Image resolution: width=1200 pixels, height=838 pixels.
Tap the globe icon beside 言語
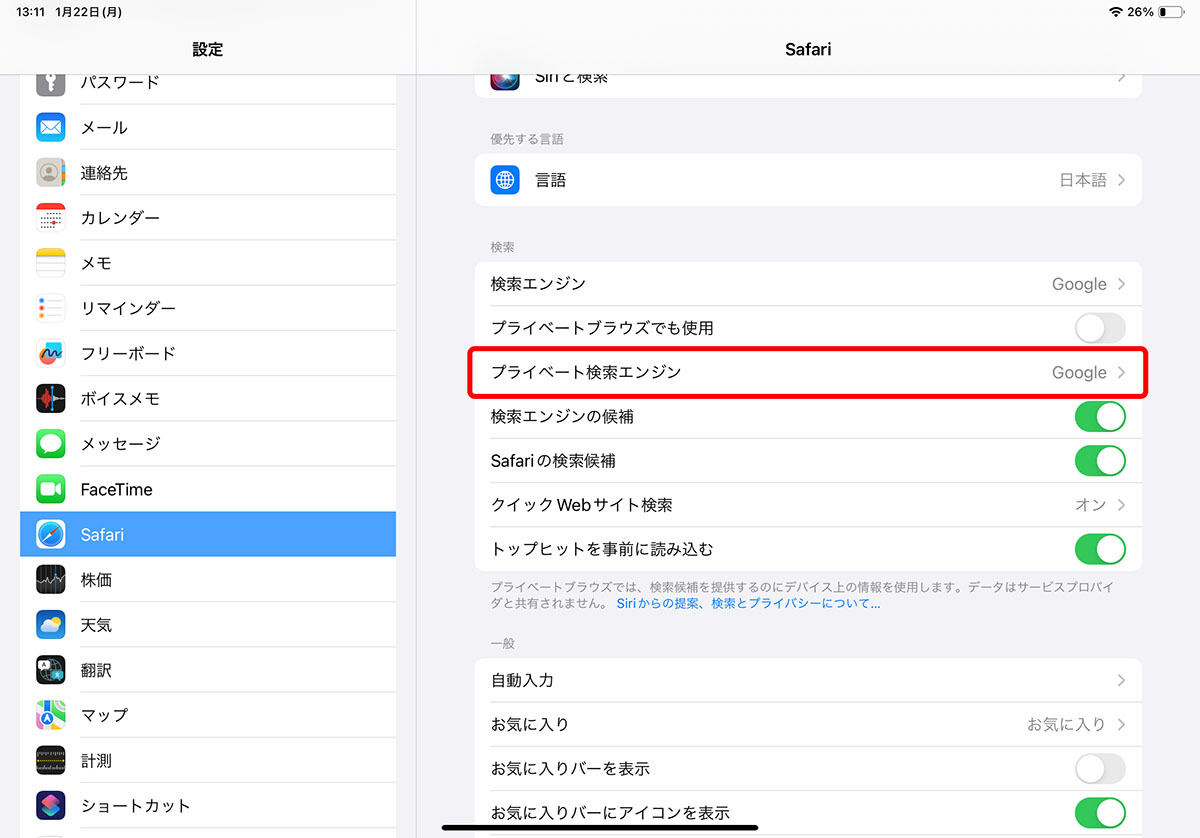coord(505,180)
